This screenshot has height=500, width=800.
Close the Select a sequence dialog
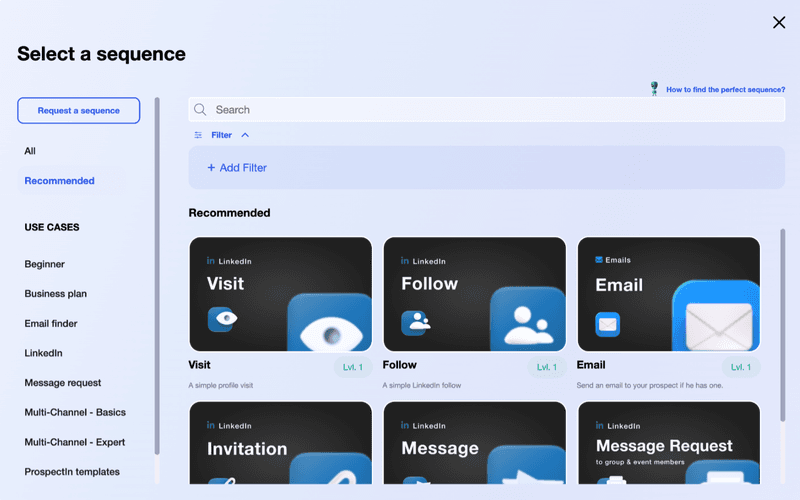pos(779,22)
